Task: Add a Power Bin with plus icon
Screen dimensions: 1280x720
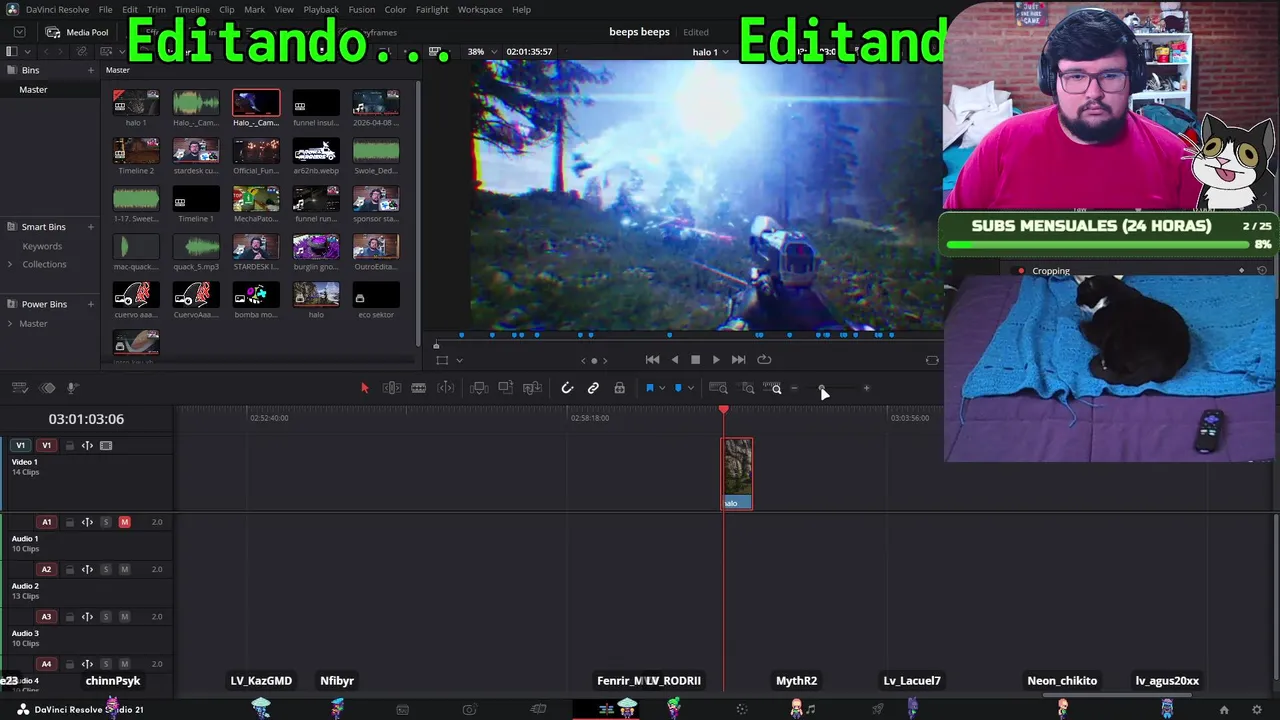Action: [x=90, y=304]
